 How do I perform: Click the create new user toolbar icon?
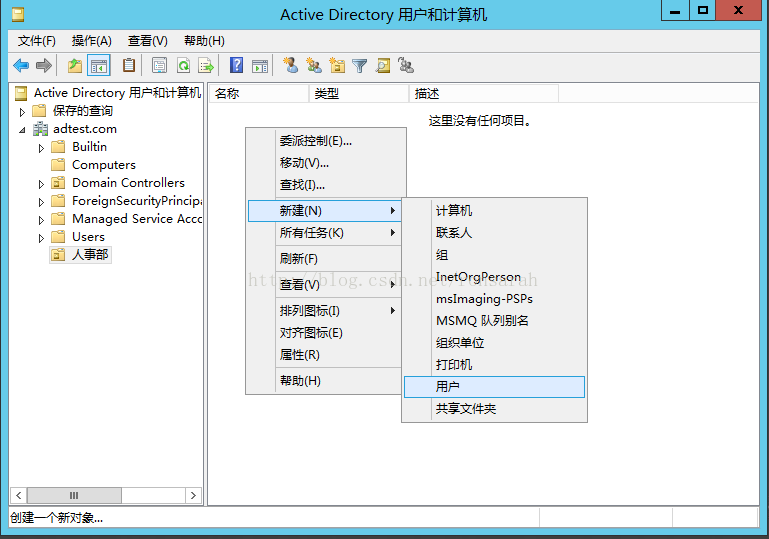click(290, 65)
